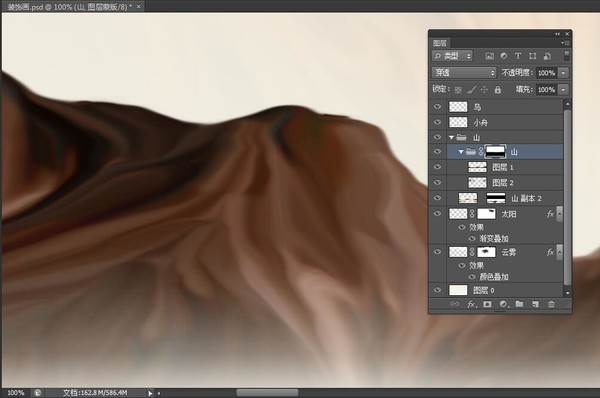Click the horizontal canvas scrollbar thumb
The width and height of the screenshot is (600, 398).
tap(267, 393)
